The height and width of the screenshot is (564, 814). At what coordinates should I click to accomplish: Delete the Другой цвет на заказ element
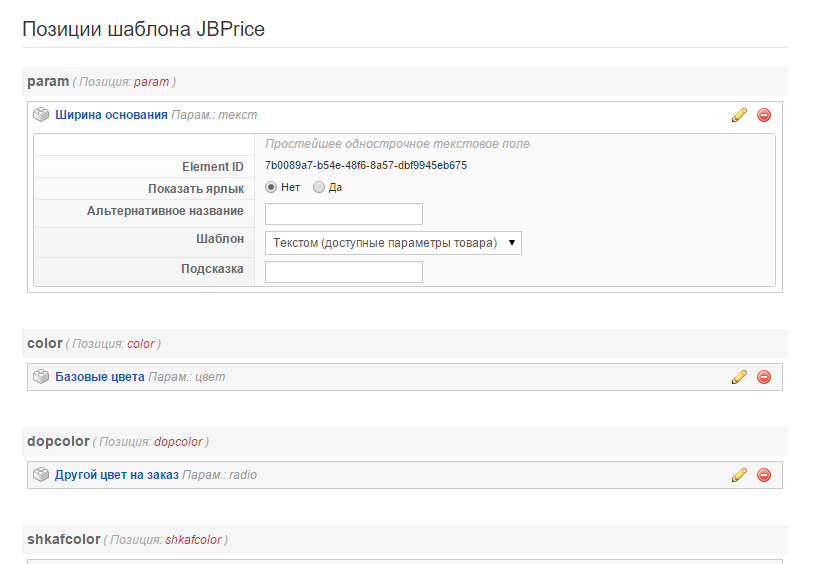[x=764, y=475]
